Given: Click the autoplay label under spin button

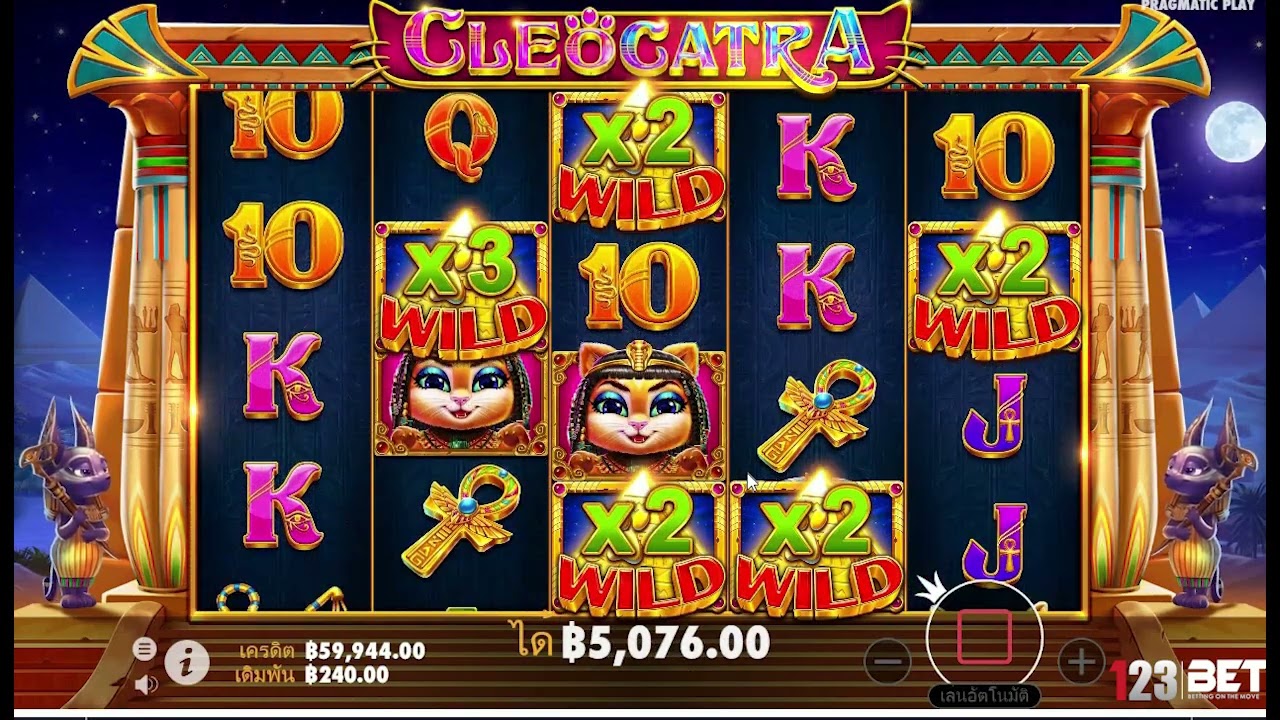Looking at the screenshot, I should 985,695.
